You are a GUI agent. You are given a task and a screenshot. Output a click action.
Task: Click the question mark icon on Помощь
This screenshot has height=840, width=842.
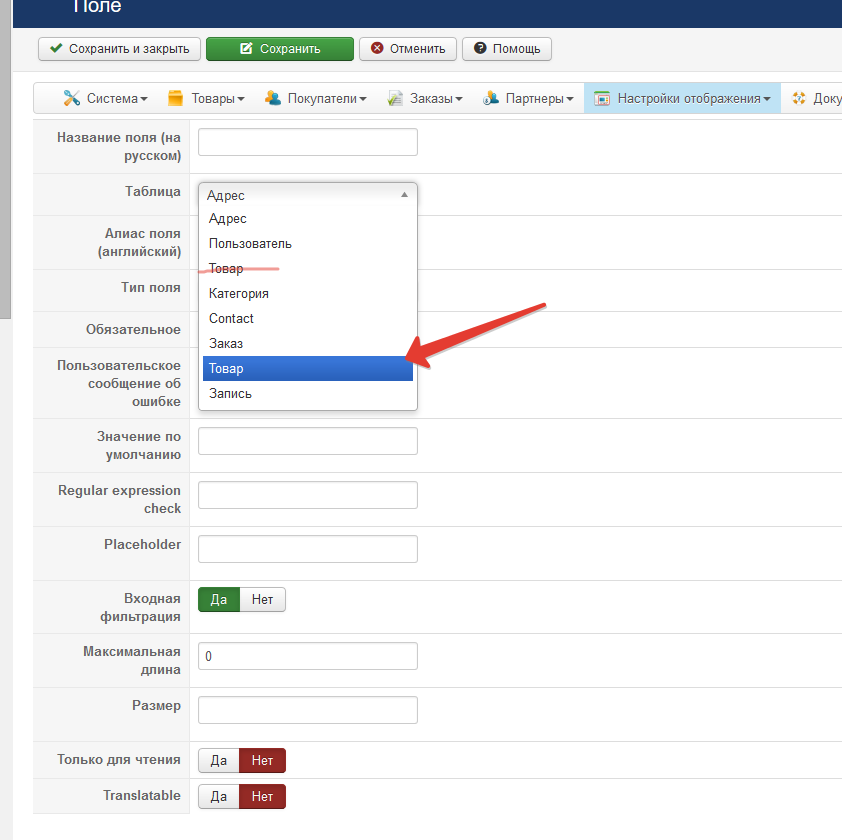(480, 48)
